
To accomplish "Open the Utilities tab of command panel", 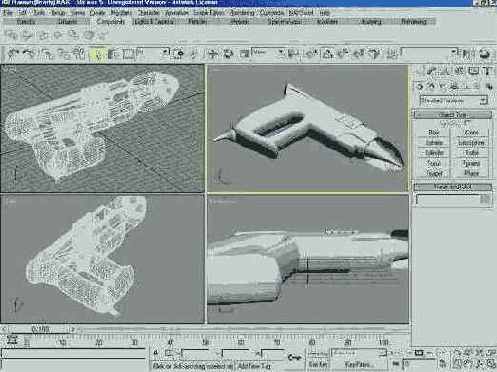I will (487, 70).
